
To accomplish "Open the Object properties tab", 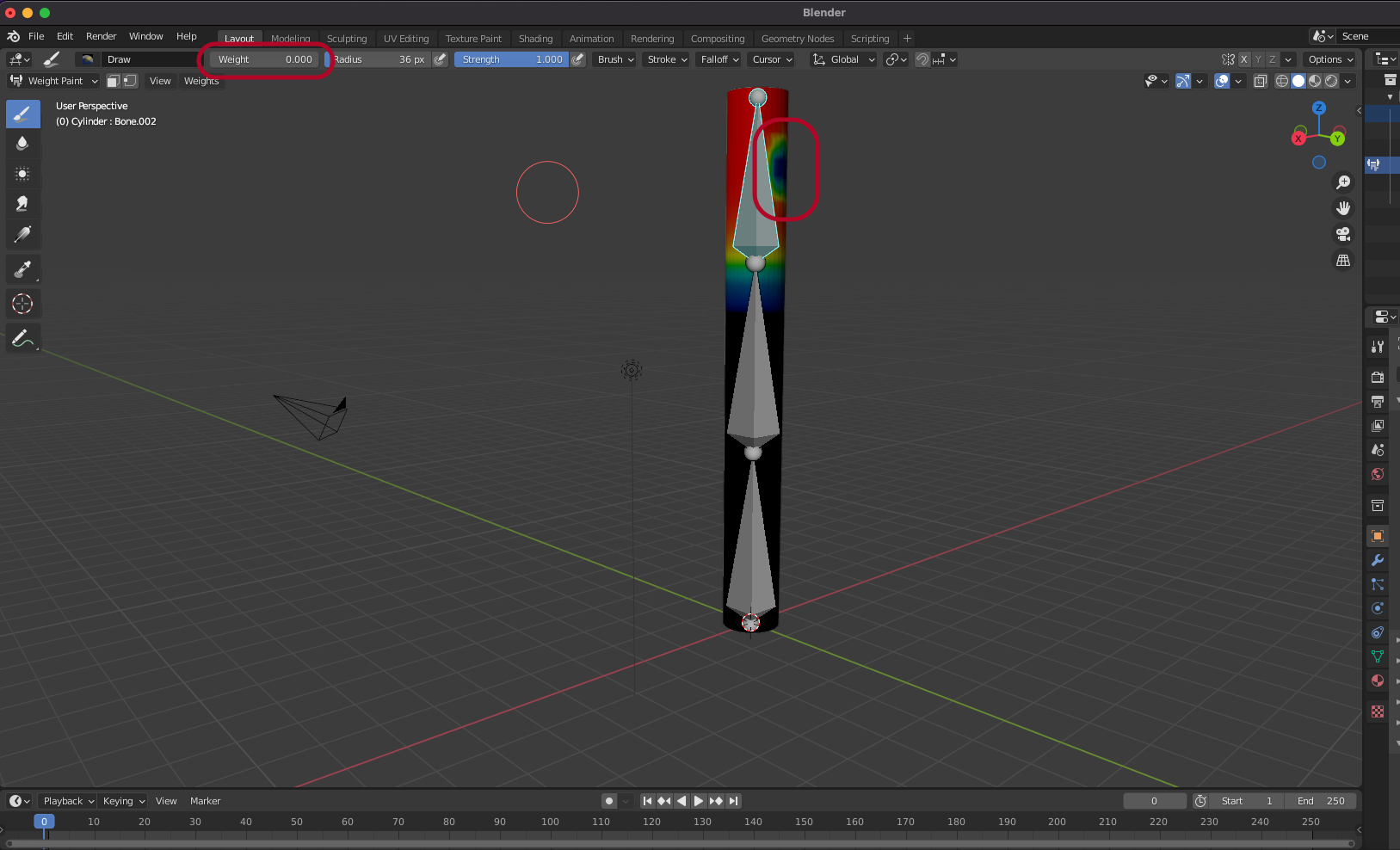I will (x=1378, y=535).
